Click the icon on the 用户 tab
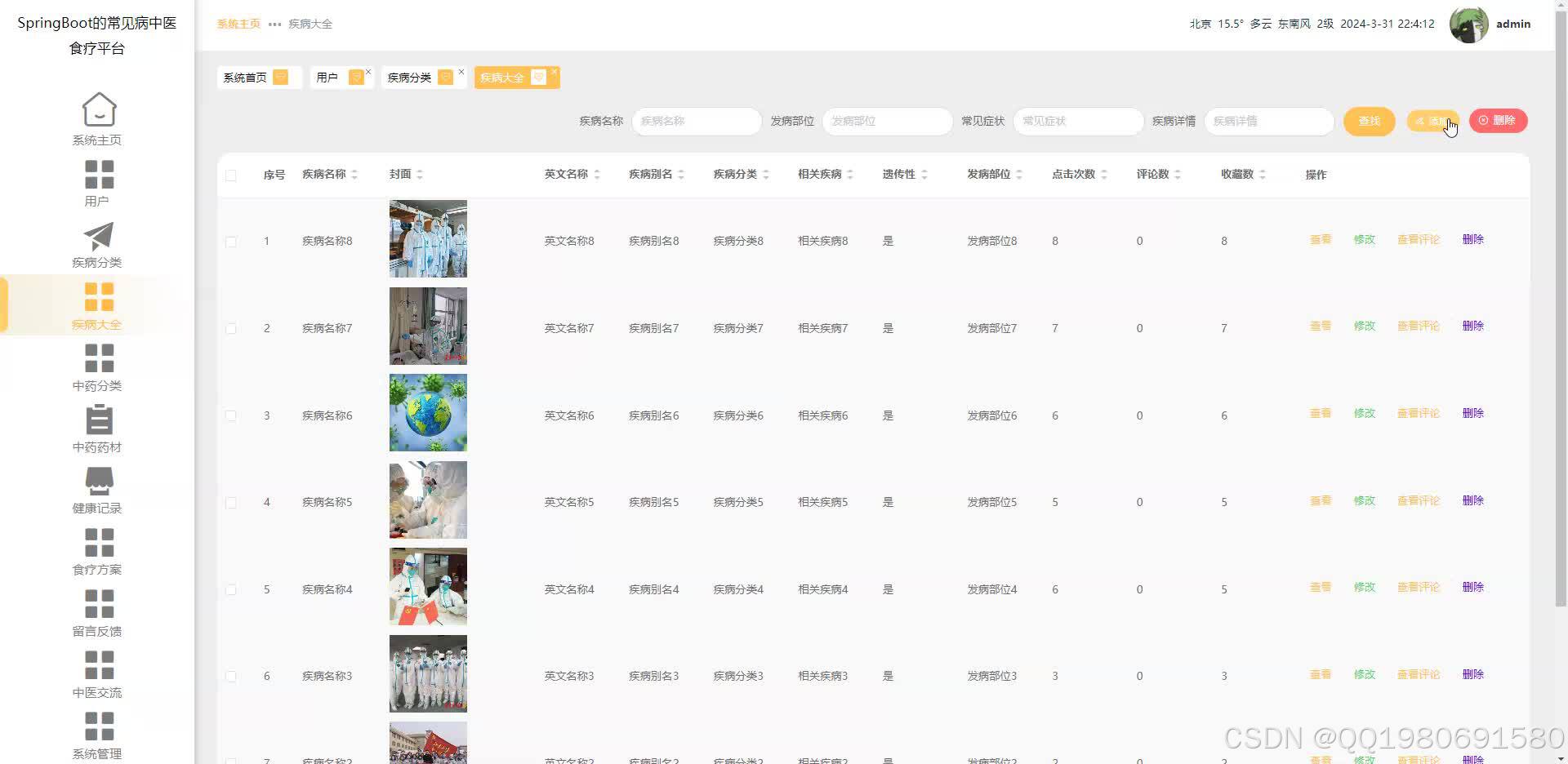Viewport: 1568px width, 764px height. point(356,77)
